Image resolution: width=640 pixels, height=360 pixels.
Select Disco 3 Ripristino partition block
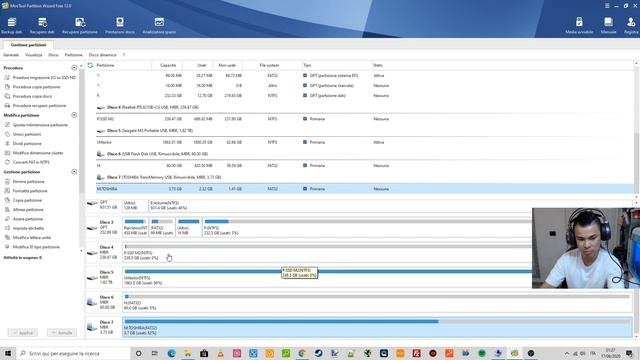click(x=135, y=227)
